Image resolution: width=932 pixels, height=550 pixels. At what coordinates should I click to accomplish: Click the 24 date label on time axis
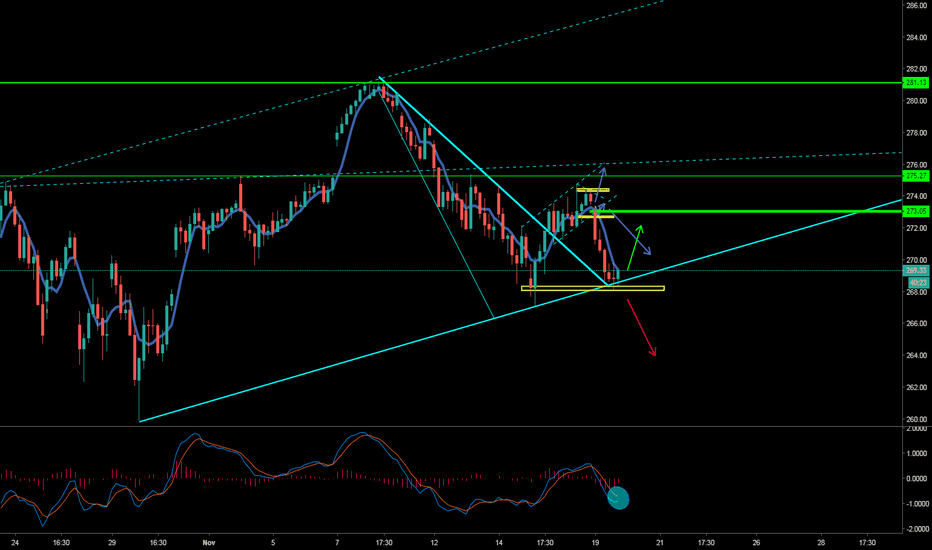[x=15, y=542]
